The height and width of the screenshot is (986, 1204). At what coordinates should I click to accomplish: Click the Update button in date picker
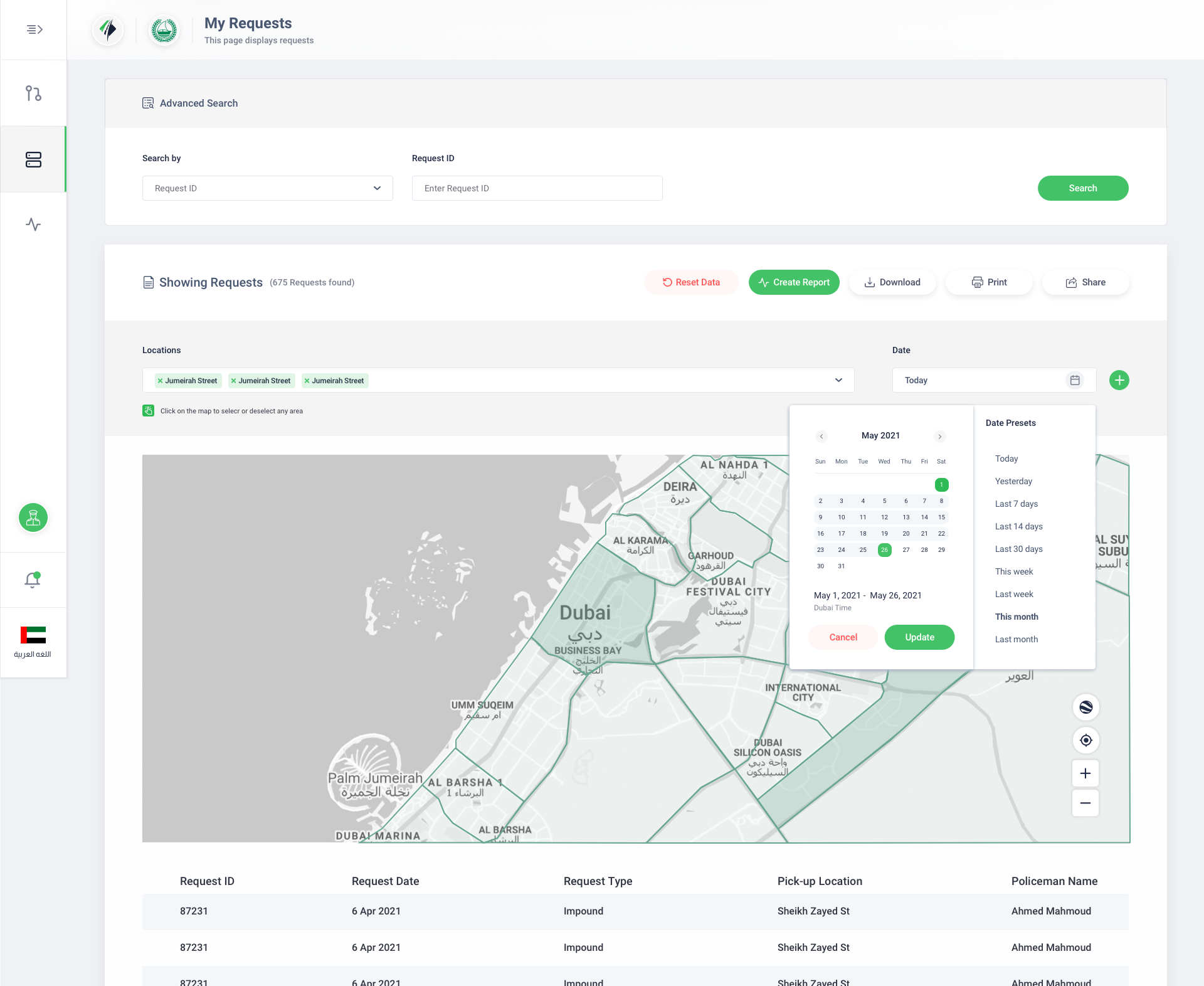tap(919, 637)
